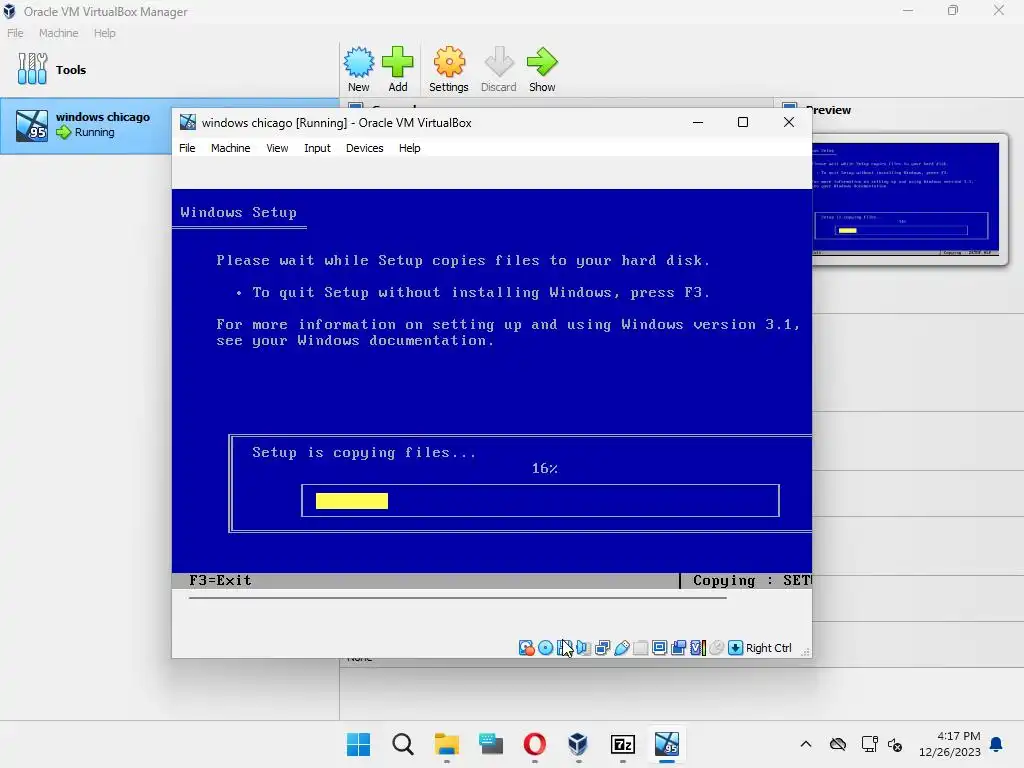This screenshot has width=1024, height=768.
Task: Click the running VM 95 taskbar icon
Action: click(667, 744)
